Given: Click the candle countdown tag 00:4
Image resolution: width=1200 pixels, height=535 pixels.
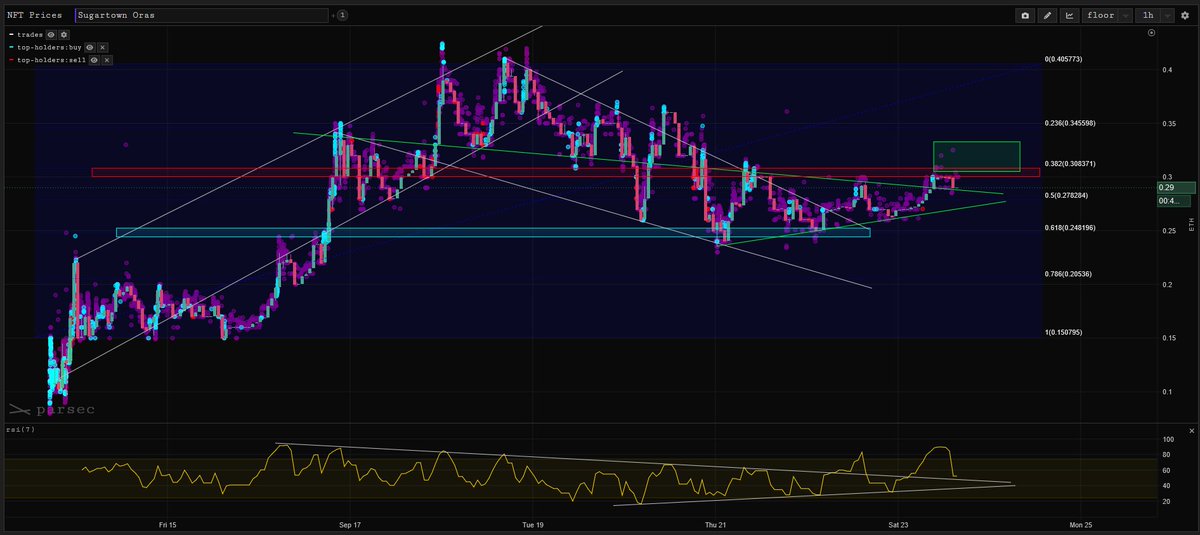Looking at the screenshot, I should point(1175,201).
